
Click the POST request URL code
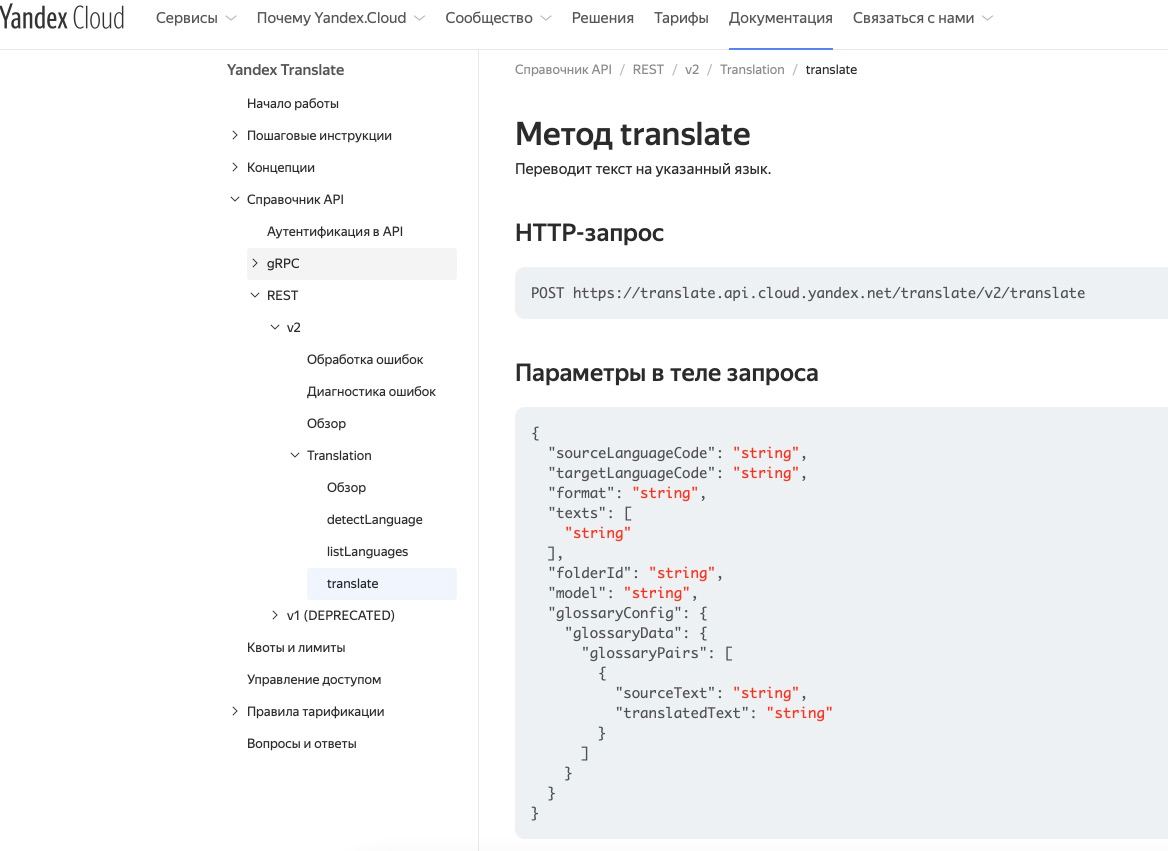click(807, 293)
